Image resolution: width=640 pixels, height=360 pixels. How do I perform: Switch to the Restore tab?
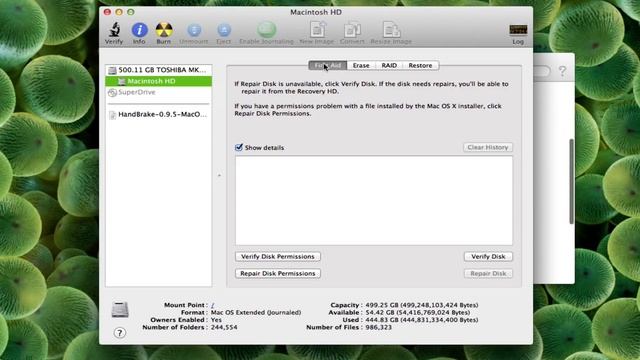pyautogui.click(x=420, y=65)
